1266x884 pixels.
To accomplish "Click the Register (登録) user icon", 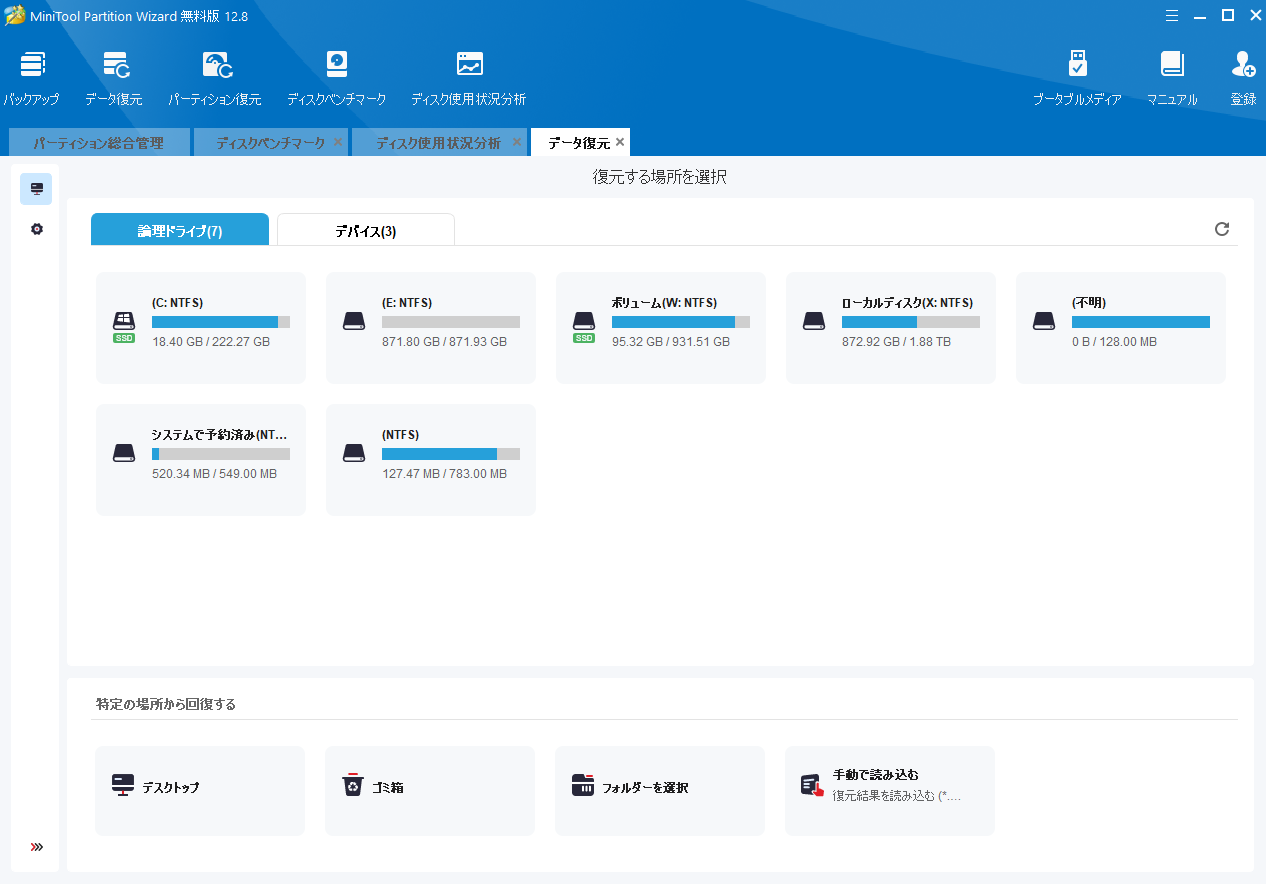I will pos(1243,77).
